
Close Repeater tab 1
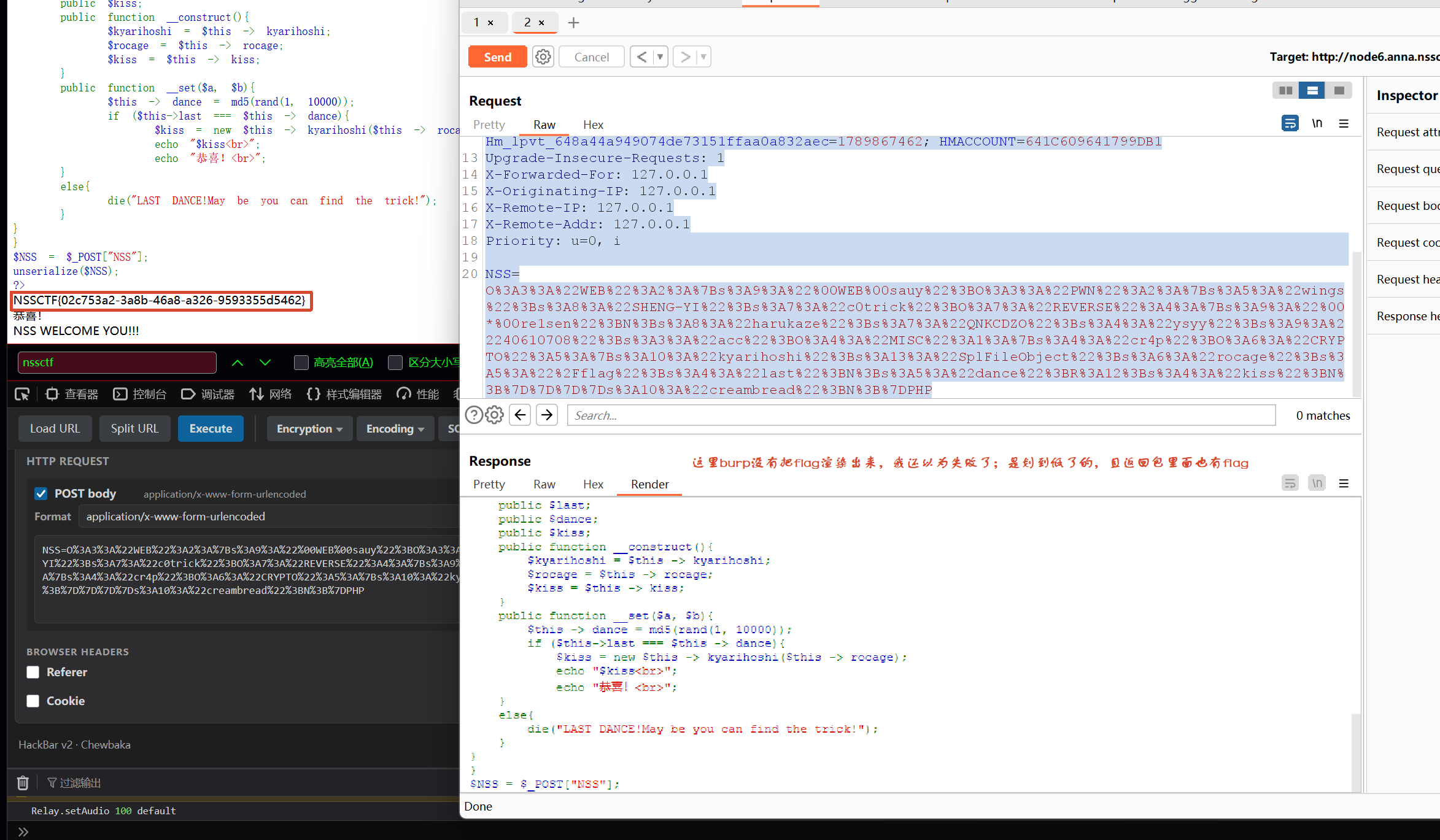(490, 23)
